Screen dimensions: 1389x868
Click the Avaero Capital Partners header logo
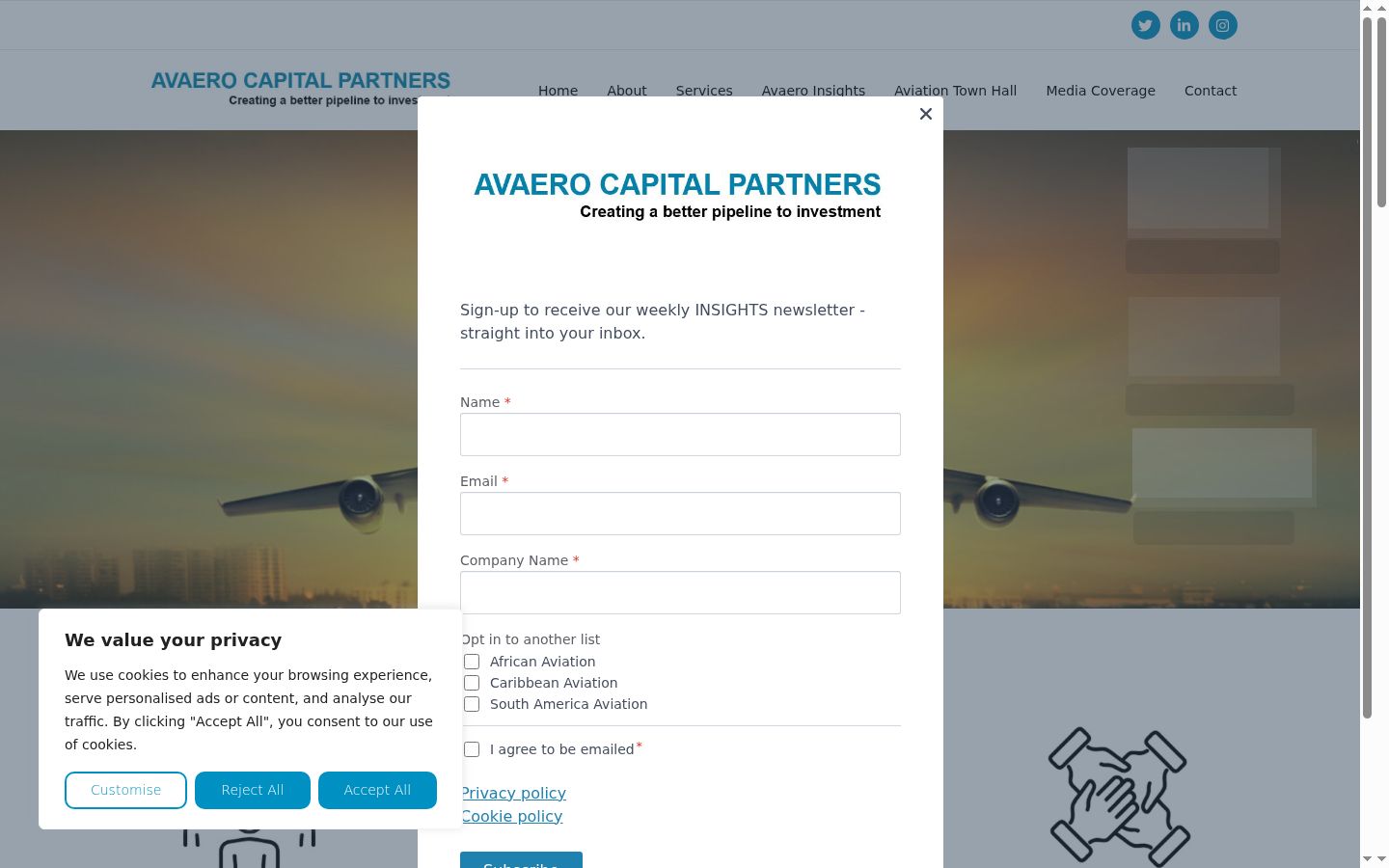(x=300, y=88)
